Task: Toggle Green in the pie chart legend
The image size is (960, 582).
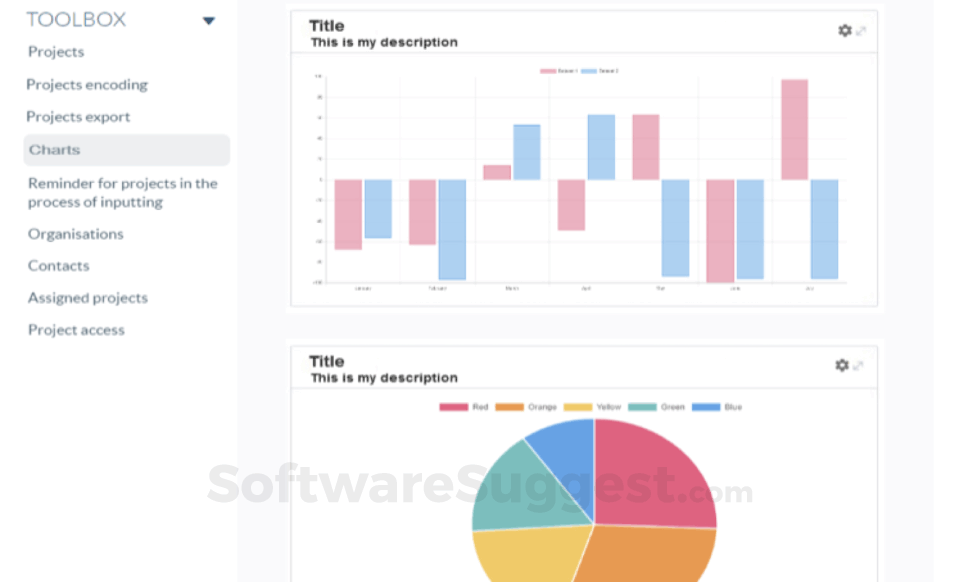Action: coord(656,407)
